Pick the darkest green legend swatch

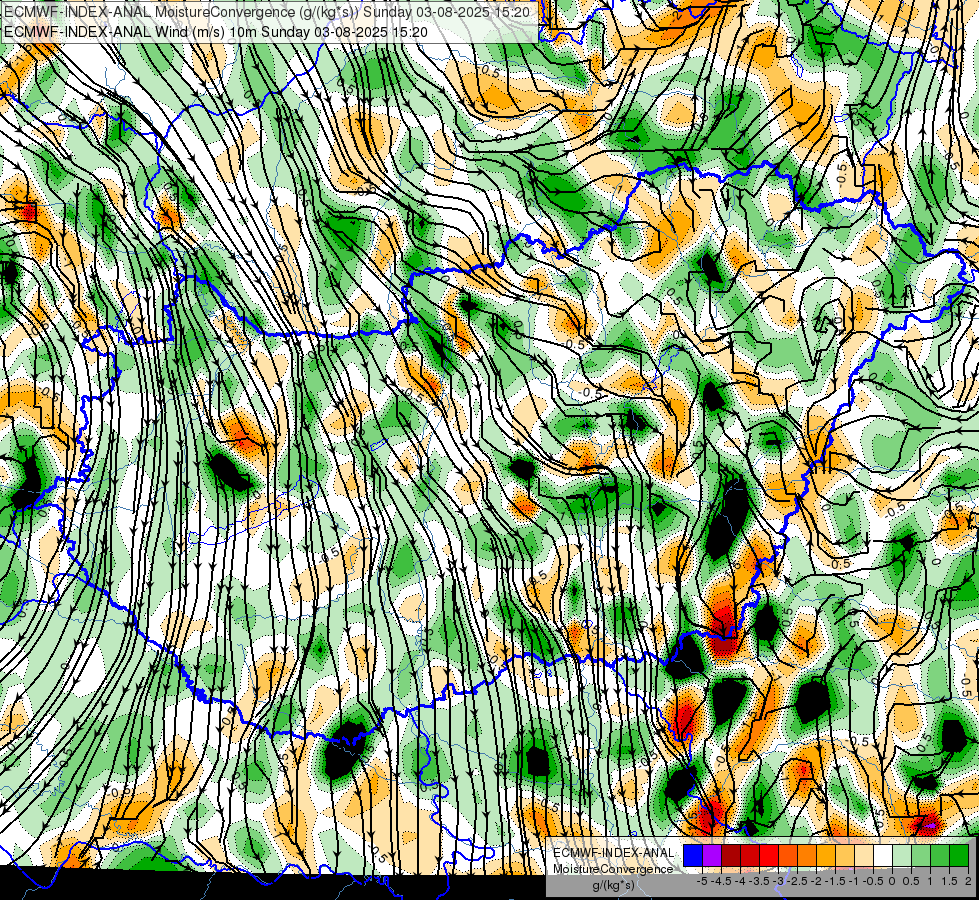click(x=959, y=856)
